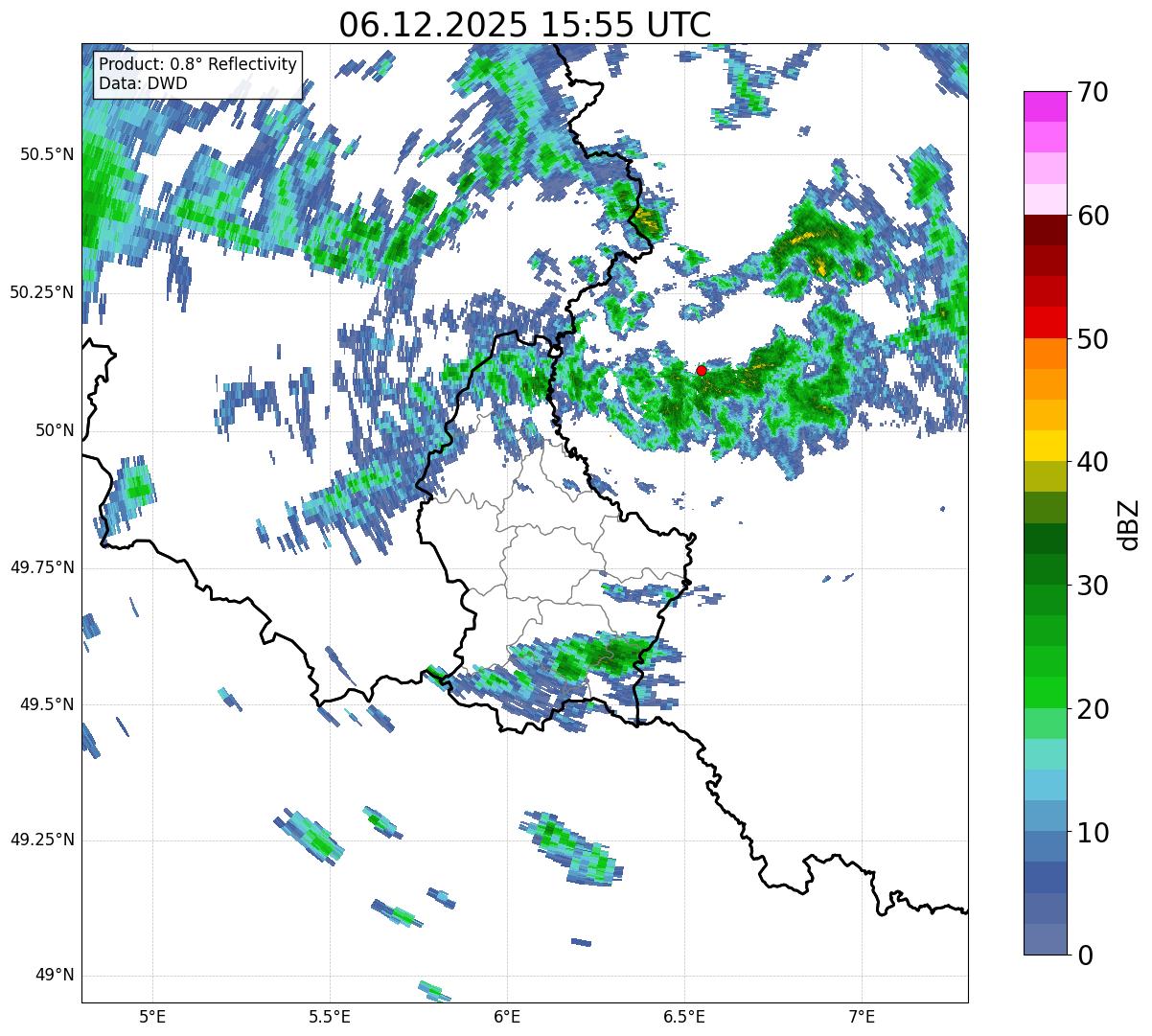Click the latitude label 50.25°N
Image resolution: width=1152 pixels, height=1036 pixels.
[42, 292]
